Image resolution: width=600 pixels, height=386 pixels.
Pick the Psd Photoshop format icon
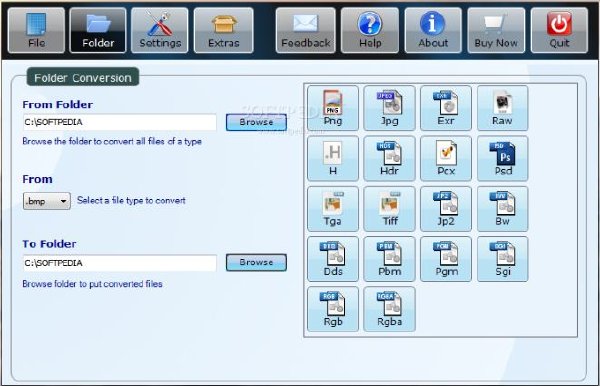point(502,158)
